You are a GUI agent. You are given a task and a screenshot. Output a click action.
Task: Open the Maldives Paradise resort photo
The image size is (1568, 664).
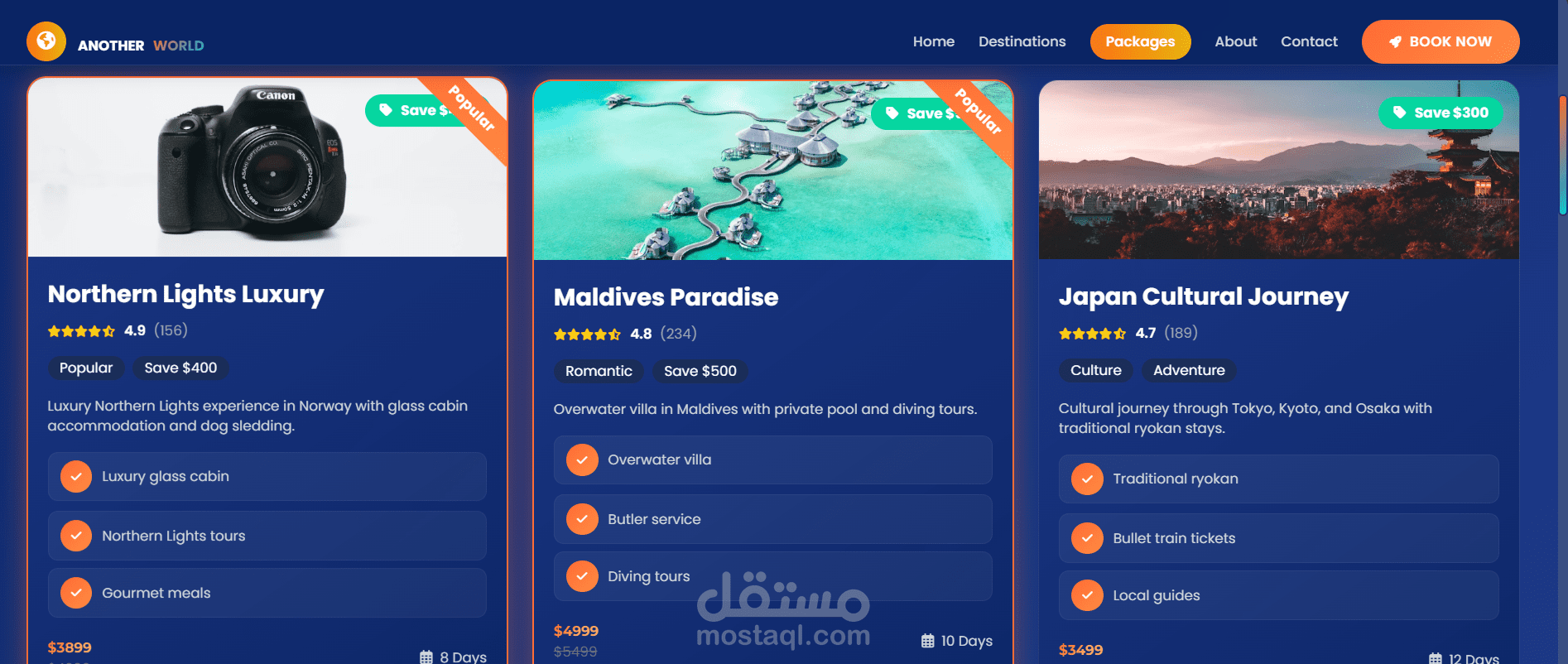click(773, 171)
